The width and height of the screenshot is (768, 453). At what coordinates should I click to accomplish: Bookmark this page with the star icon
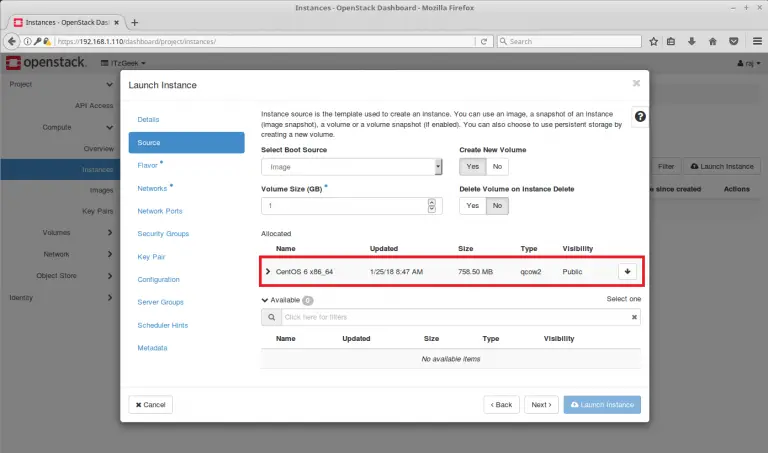click(653, 41)
